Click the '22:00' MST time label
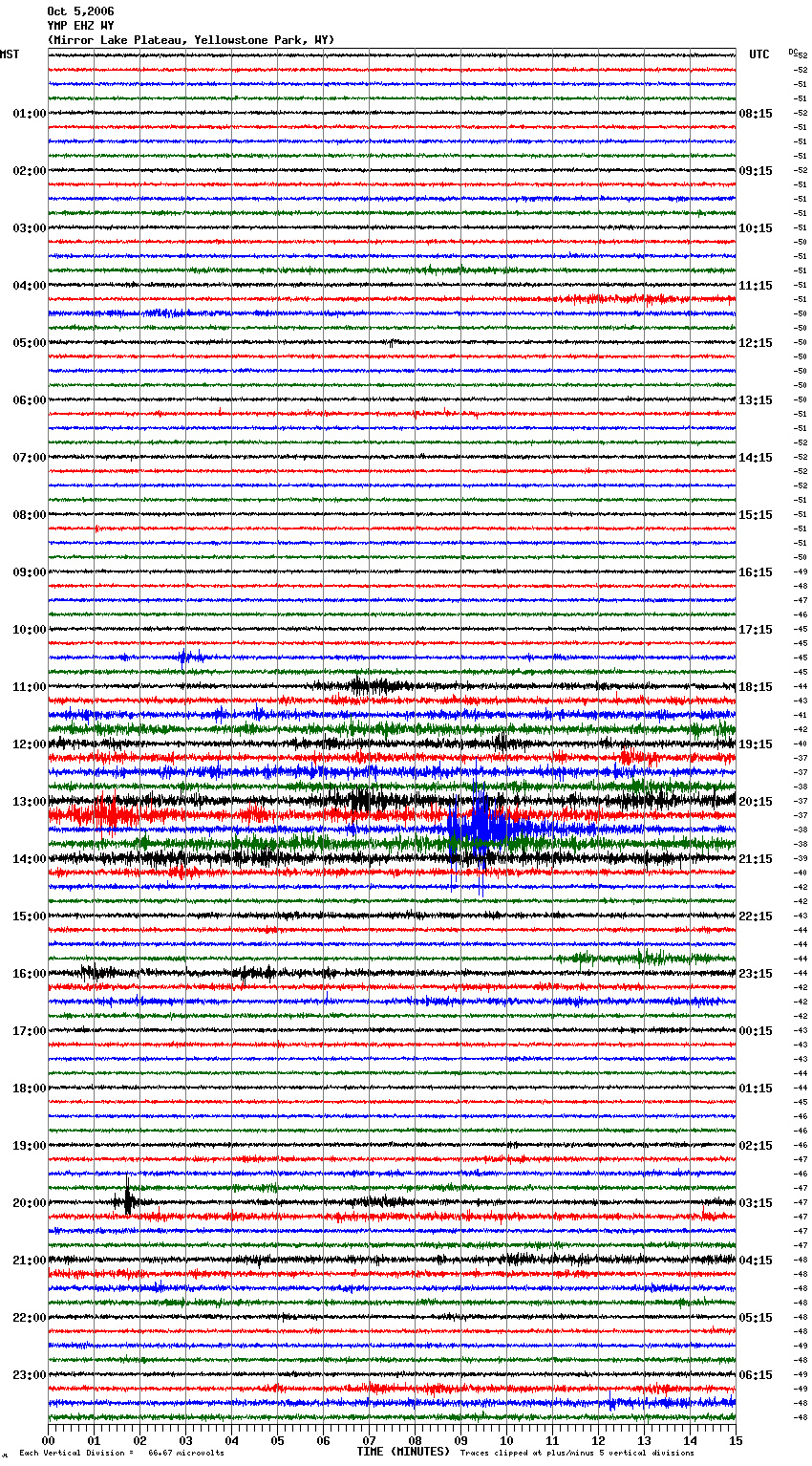 pyautogui.click(x=30, y=1318)
